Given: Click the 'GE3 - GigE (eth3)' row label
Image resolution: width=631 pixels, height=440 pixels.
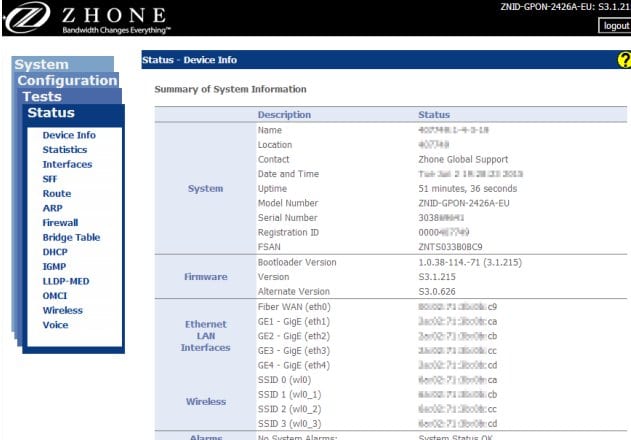Looking at the screenshot, I should point(294,351).
